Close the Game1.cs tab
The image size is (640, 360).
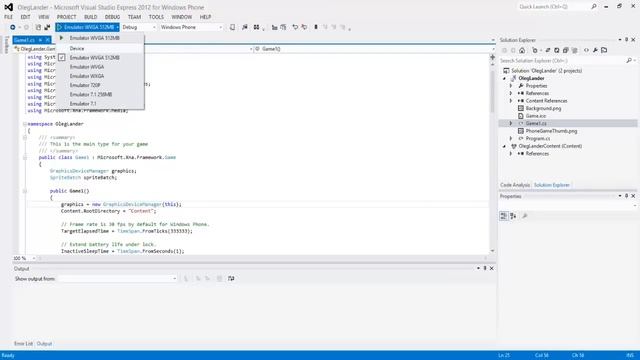coord(48,40)
